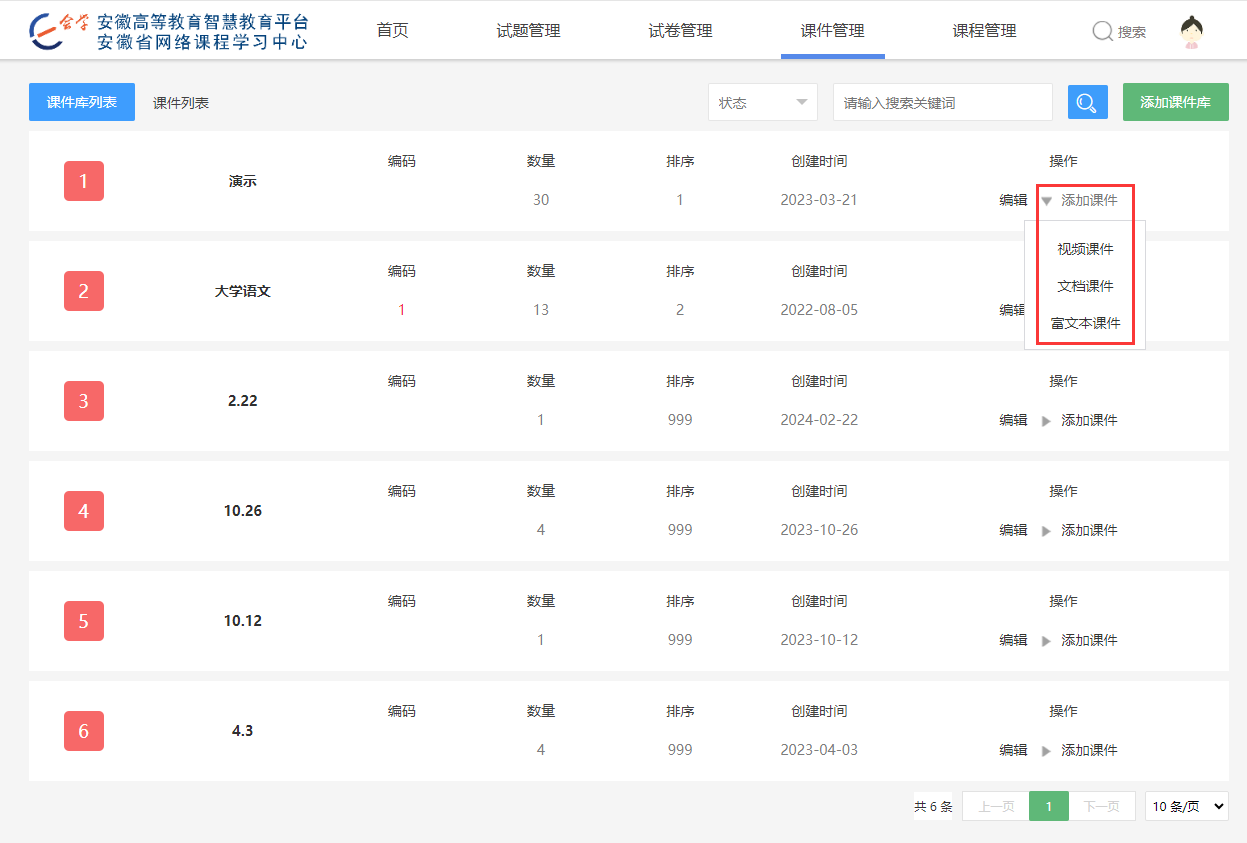
Task: Click the red number 3 badge
Action: point(83,401)
